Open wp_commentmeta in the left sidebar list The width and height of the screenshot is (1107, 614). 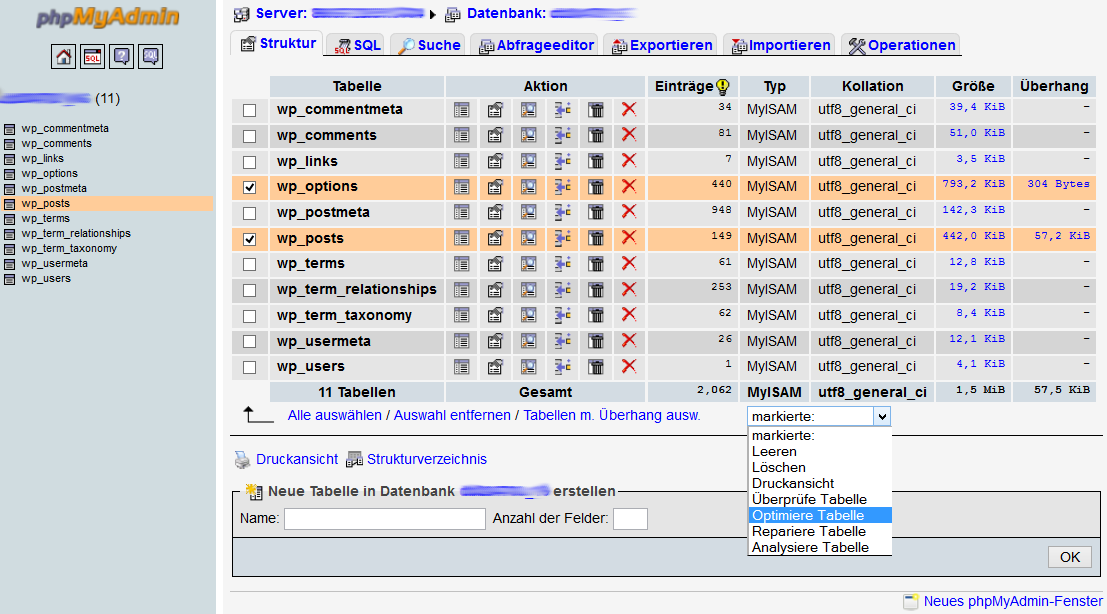click(65, 128)
